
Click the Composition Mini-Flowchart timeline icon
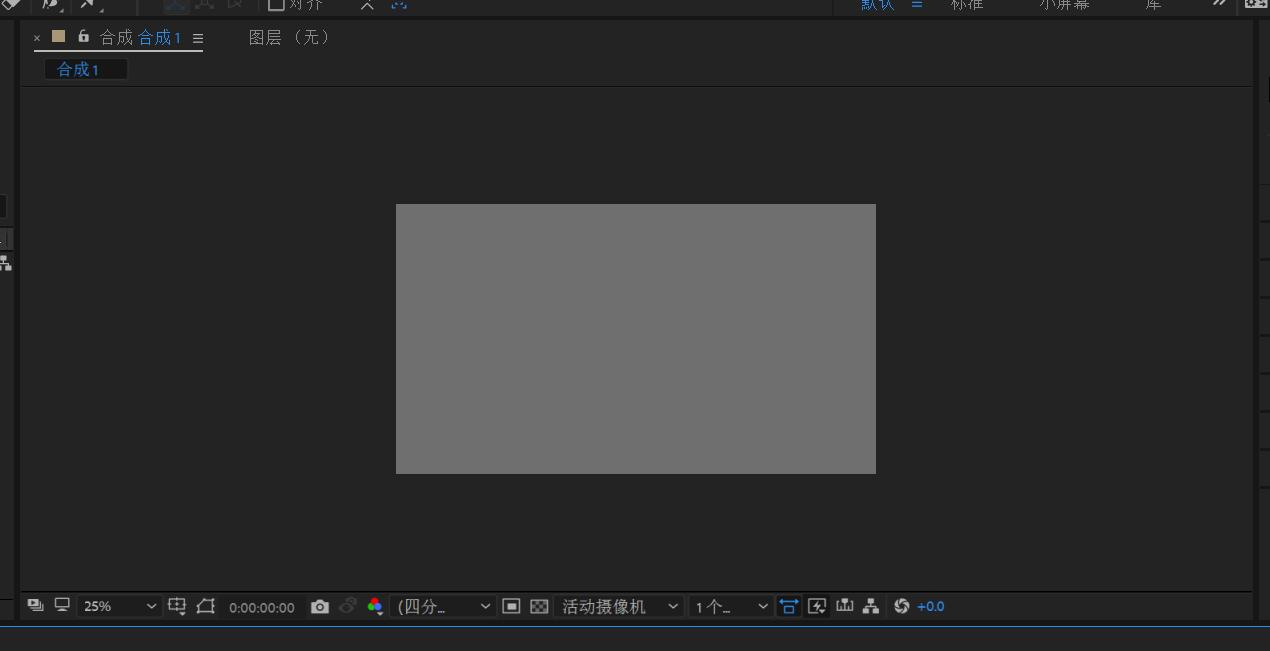click(843, 606)
